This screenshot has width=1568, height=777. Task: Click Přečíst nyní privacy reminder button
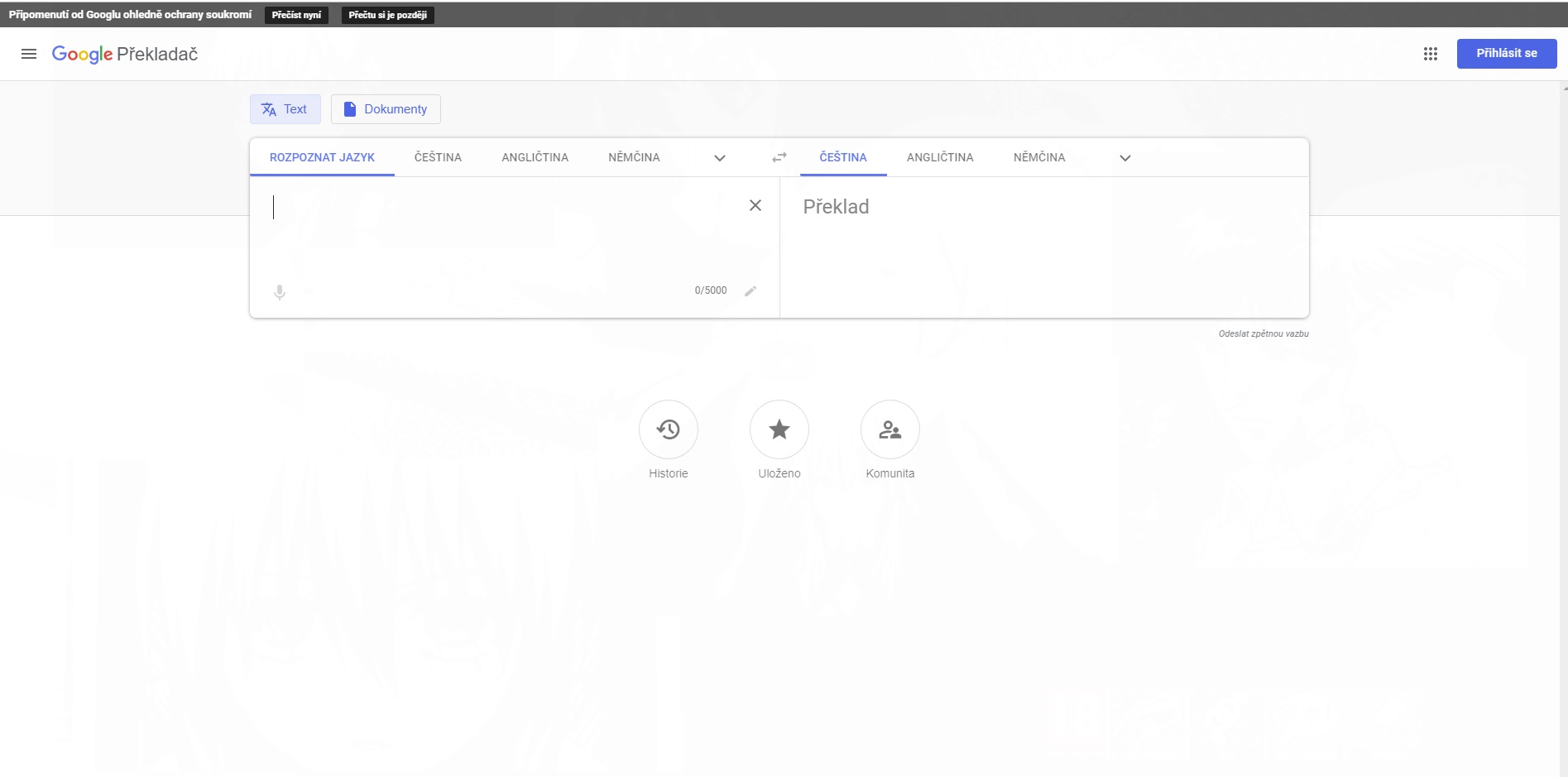[296, 15]
